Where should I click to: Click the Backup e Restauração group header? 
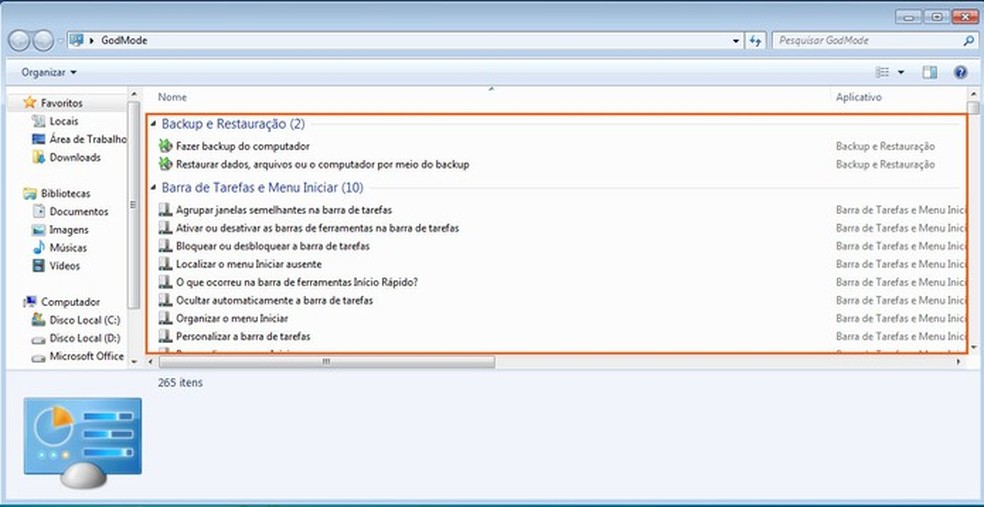click(x=233, y=124)
